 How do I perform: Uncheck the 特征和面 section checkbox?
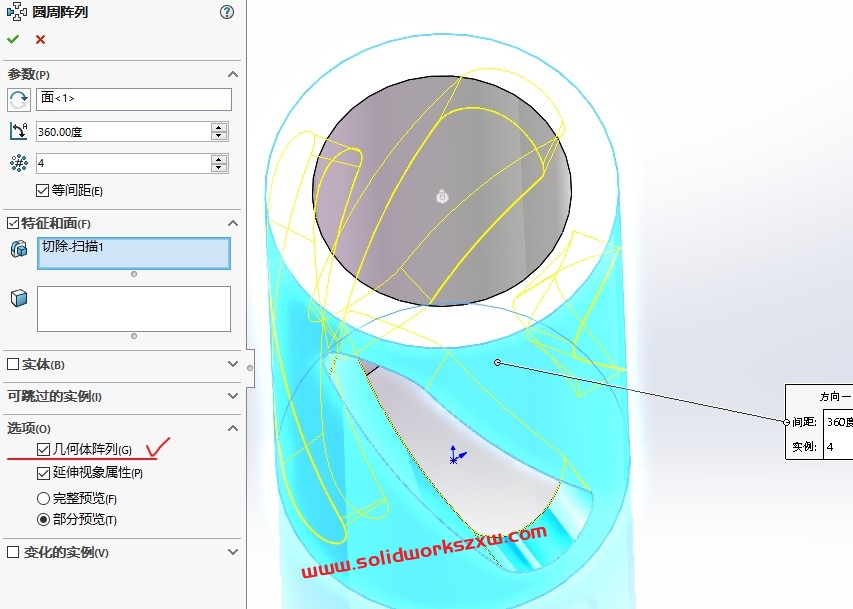pyautogui.click(x=10, y=222)
